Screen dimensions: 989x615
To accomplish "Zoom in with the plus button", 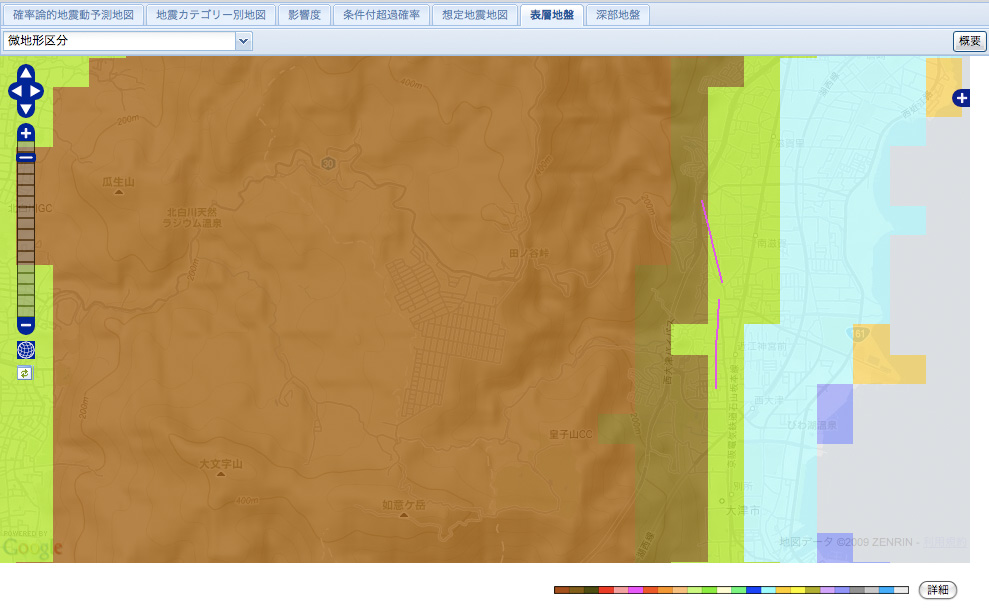I will (25, 133).
